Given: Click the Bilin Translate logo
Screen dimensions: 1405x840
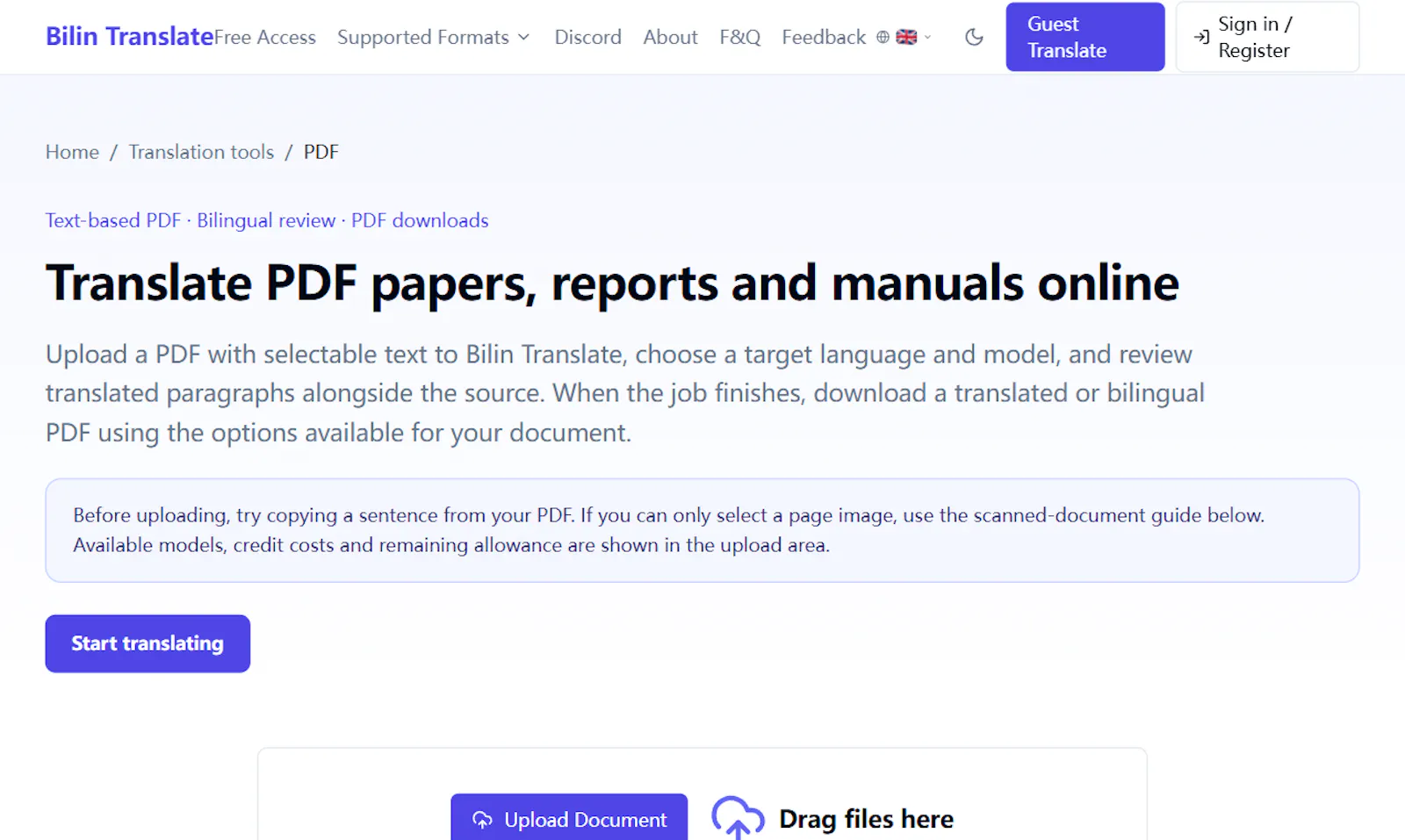Looking at the screenshot, I should coord(130,36).
